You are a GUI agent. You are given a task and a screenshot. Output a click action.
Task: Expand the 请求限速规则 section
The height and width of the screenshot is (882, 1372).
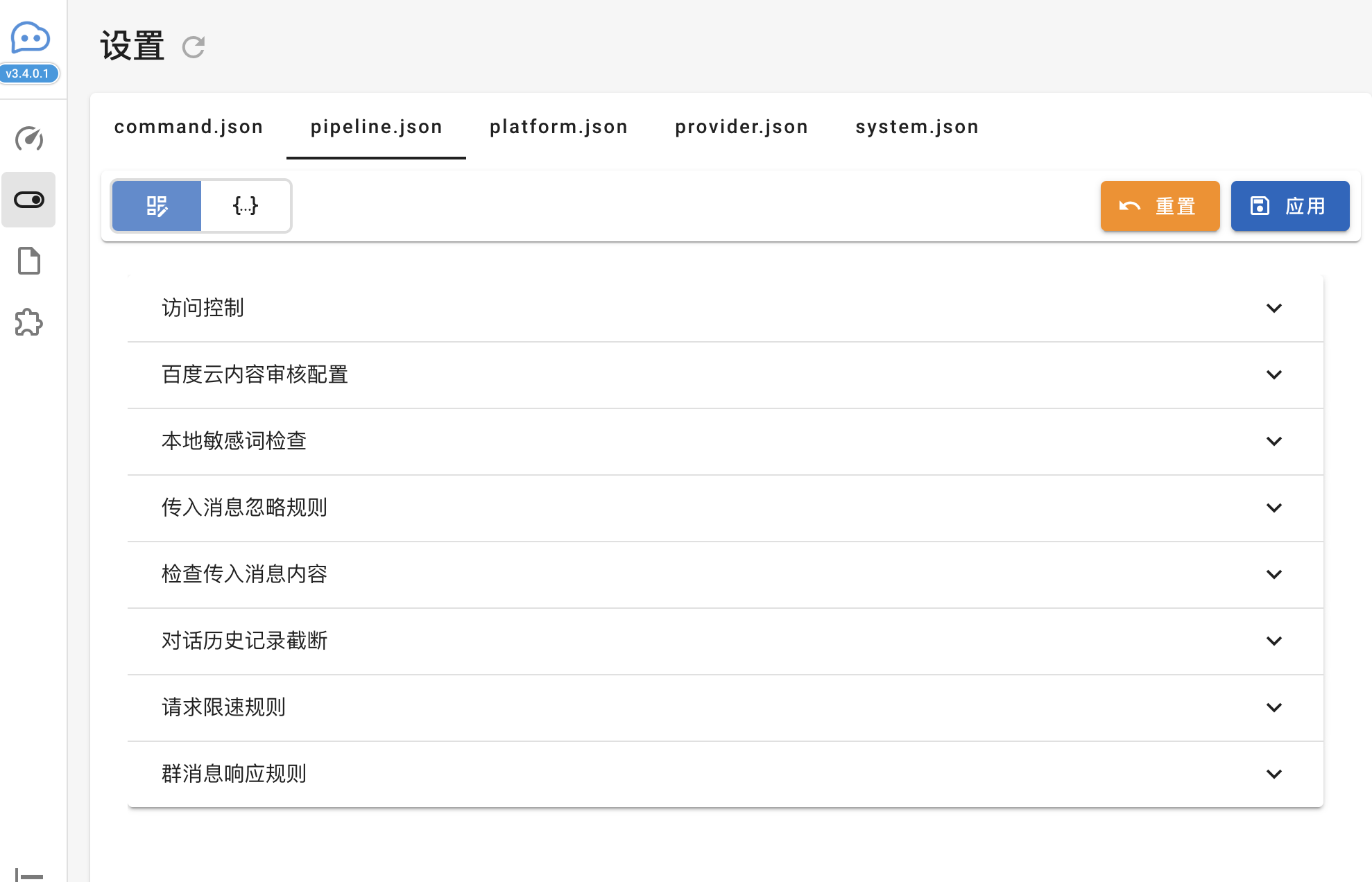click(x=1274, y=707)
